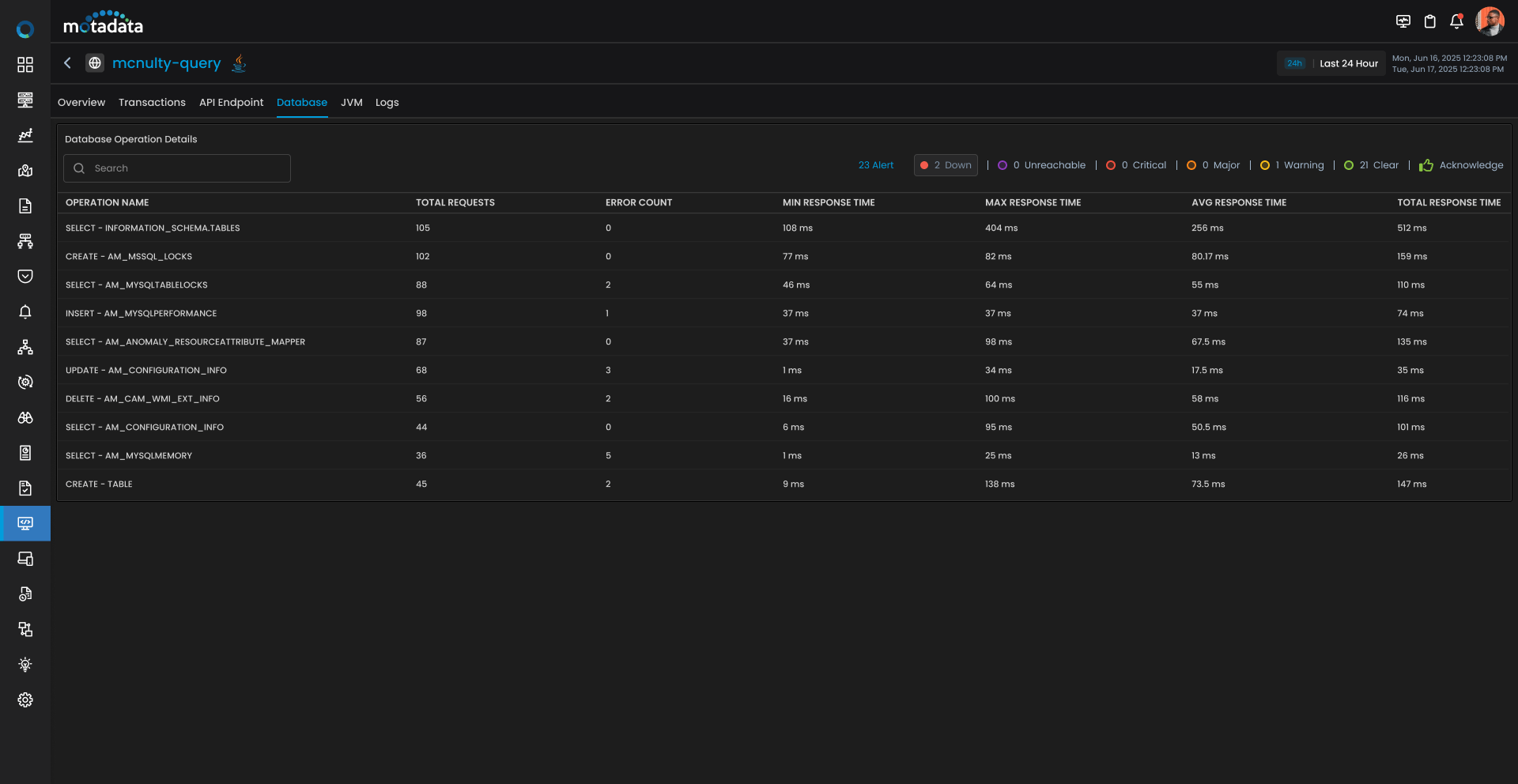Open the 23 Alert link

[x=875, y=165]
